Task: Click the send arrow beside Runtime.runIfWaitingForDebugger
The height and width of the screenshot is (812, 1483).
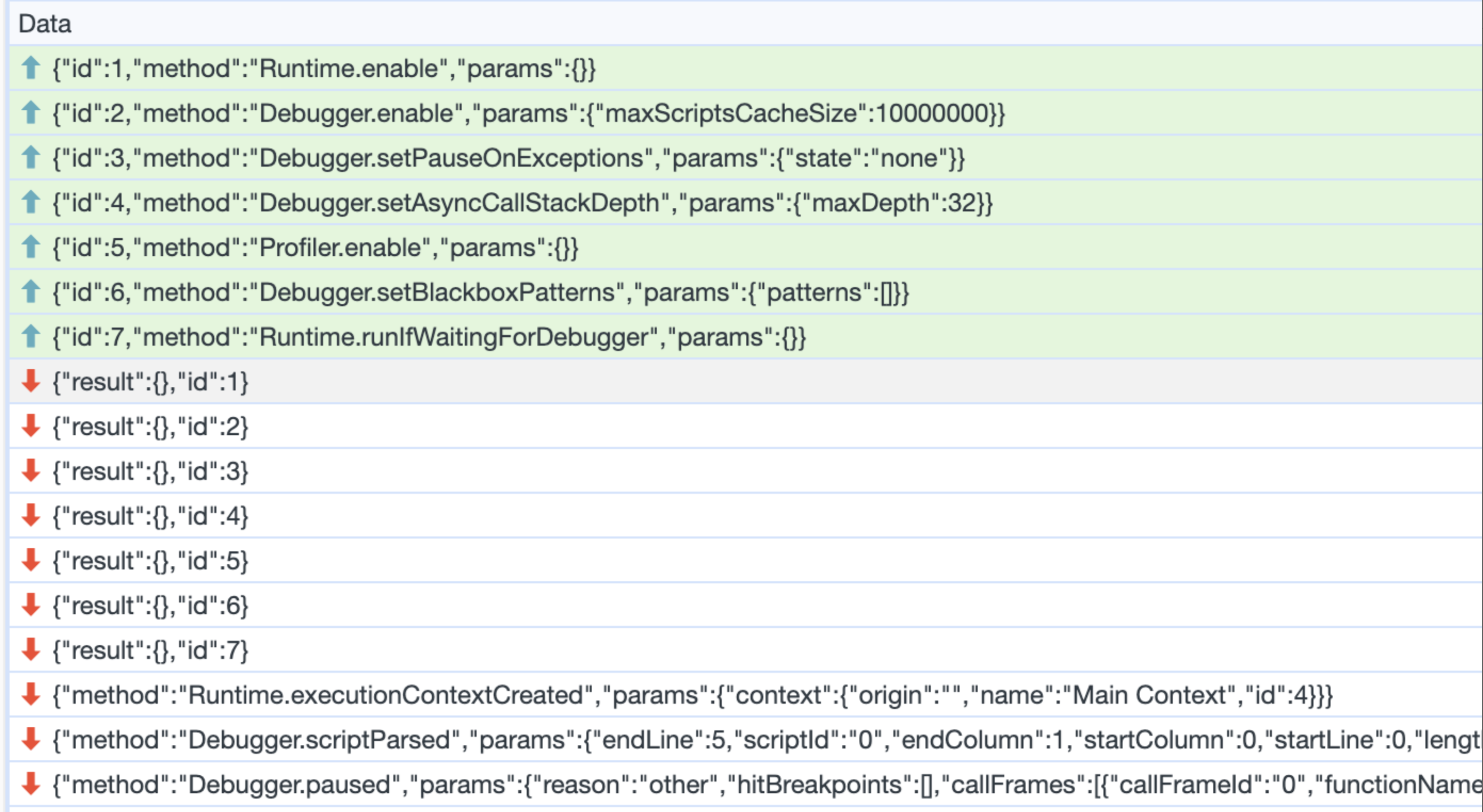Action: (x=30, y=337)
